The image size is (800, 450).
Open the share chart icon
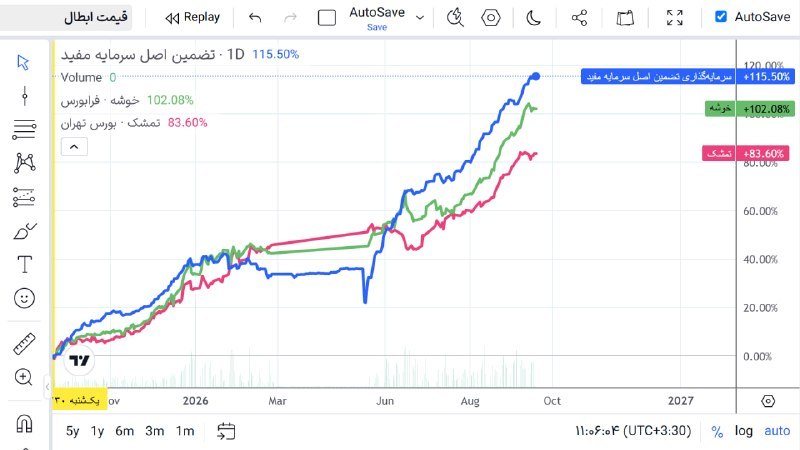tap(579, 18)
